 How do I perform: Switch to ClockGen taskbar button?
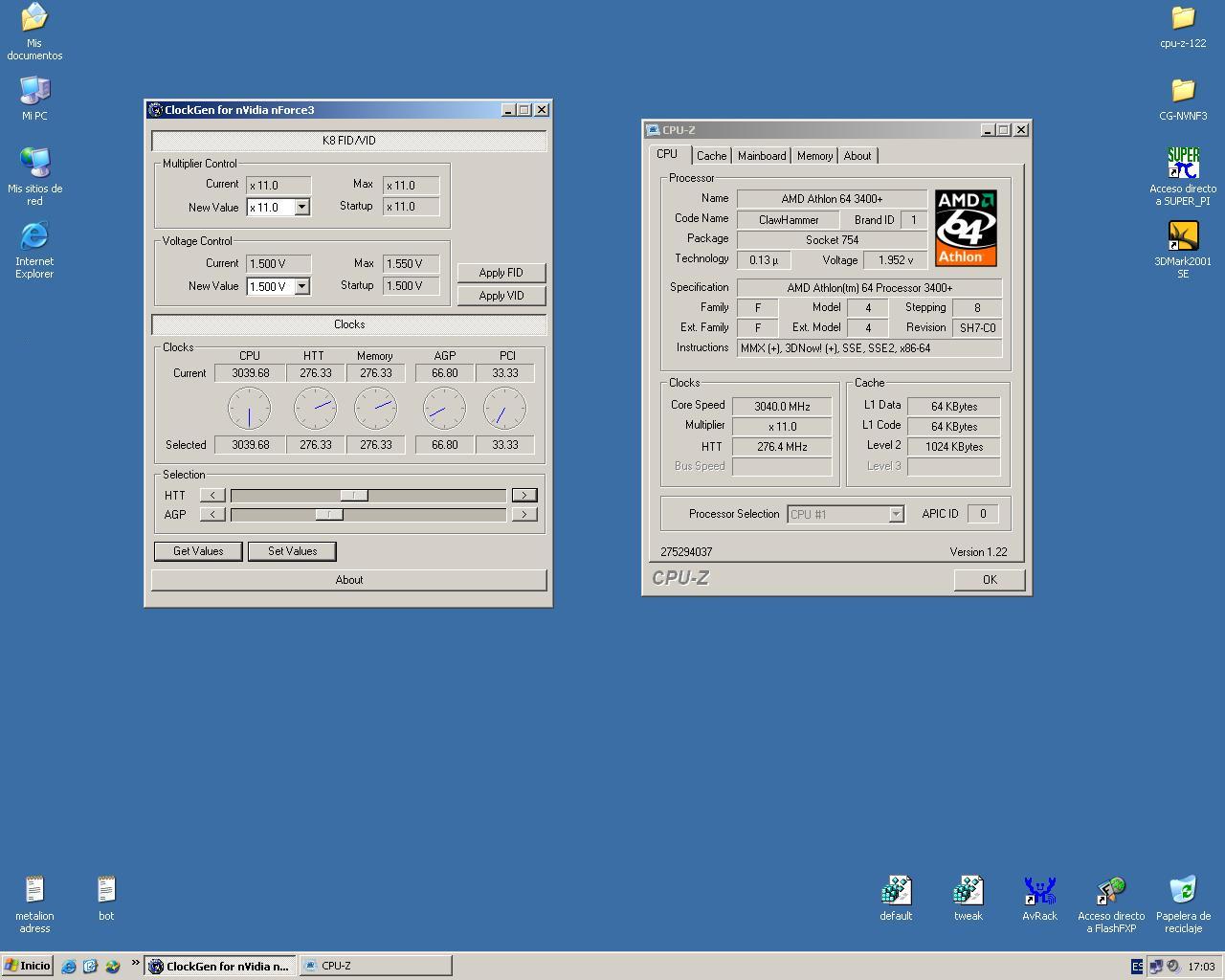[x=220, y=966]
